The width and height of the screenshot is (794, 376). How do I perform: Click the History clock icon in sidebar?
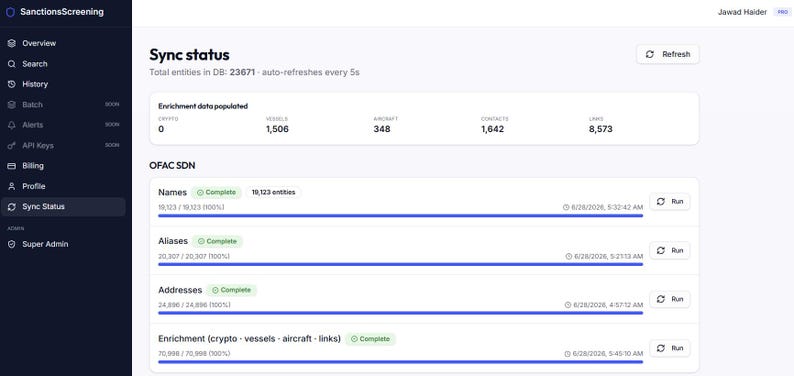point(12,85)
